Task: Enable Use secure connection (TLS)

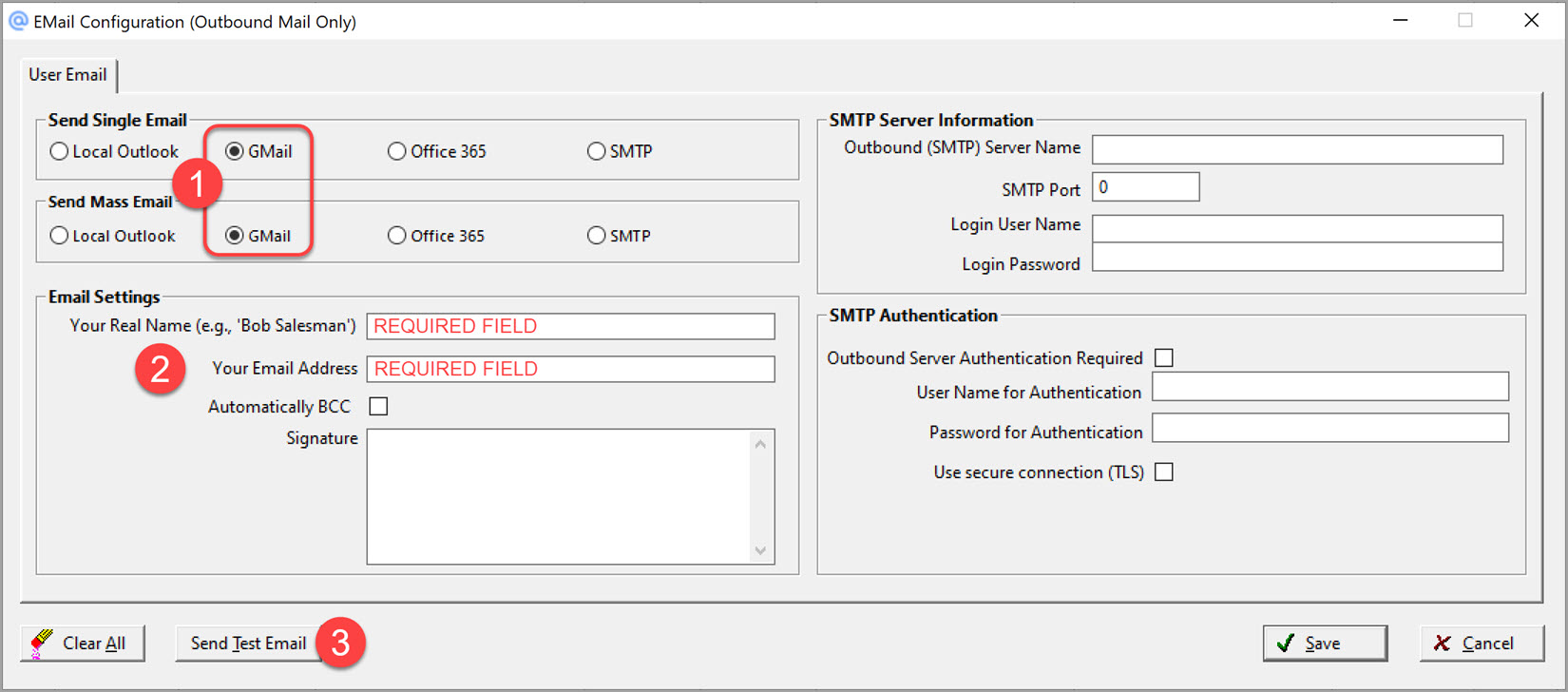Action: [1163, 472]
